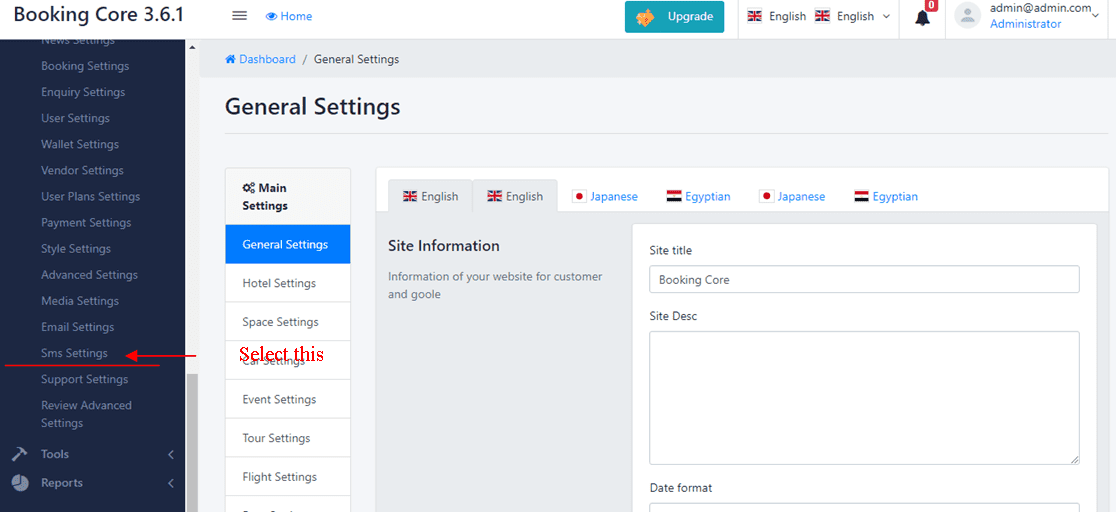
Task: Switch to the first Egyptian language tab
Action: (x=698, y=197)
